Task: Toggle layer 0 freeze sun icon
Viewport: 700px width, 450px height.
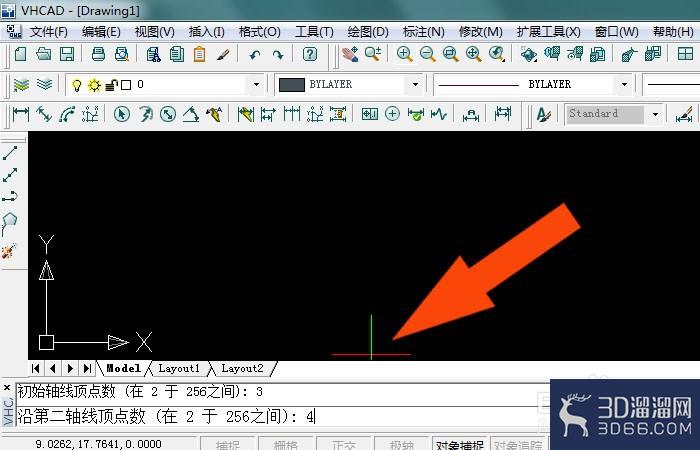Action: pos(94,85)
